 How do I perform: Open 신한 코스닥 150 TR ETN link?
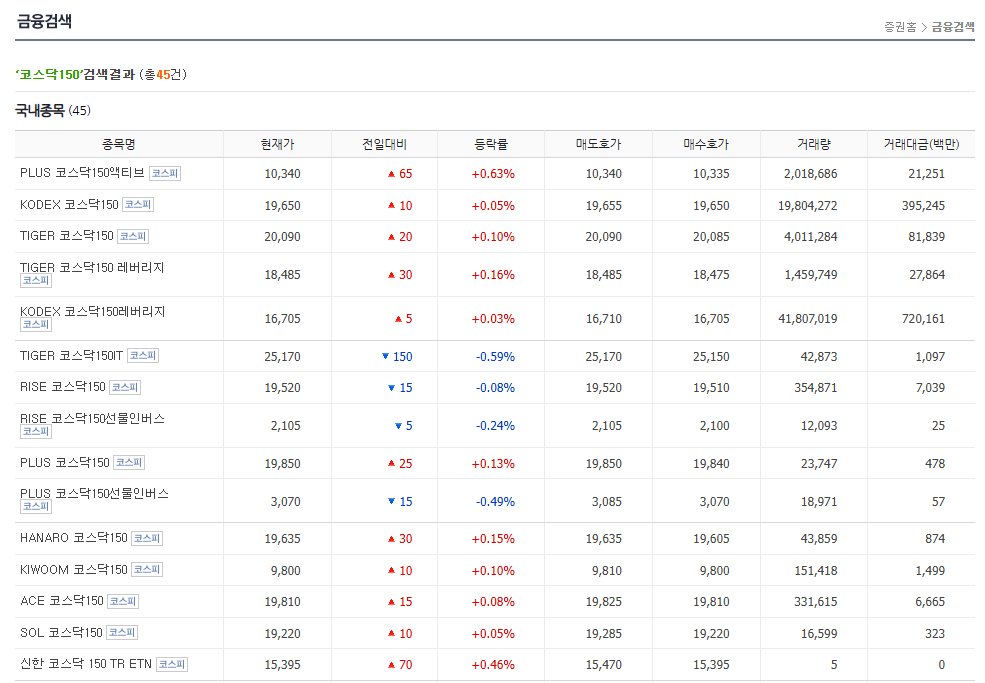pyautogui.click(x=86, y=664)
